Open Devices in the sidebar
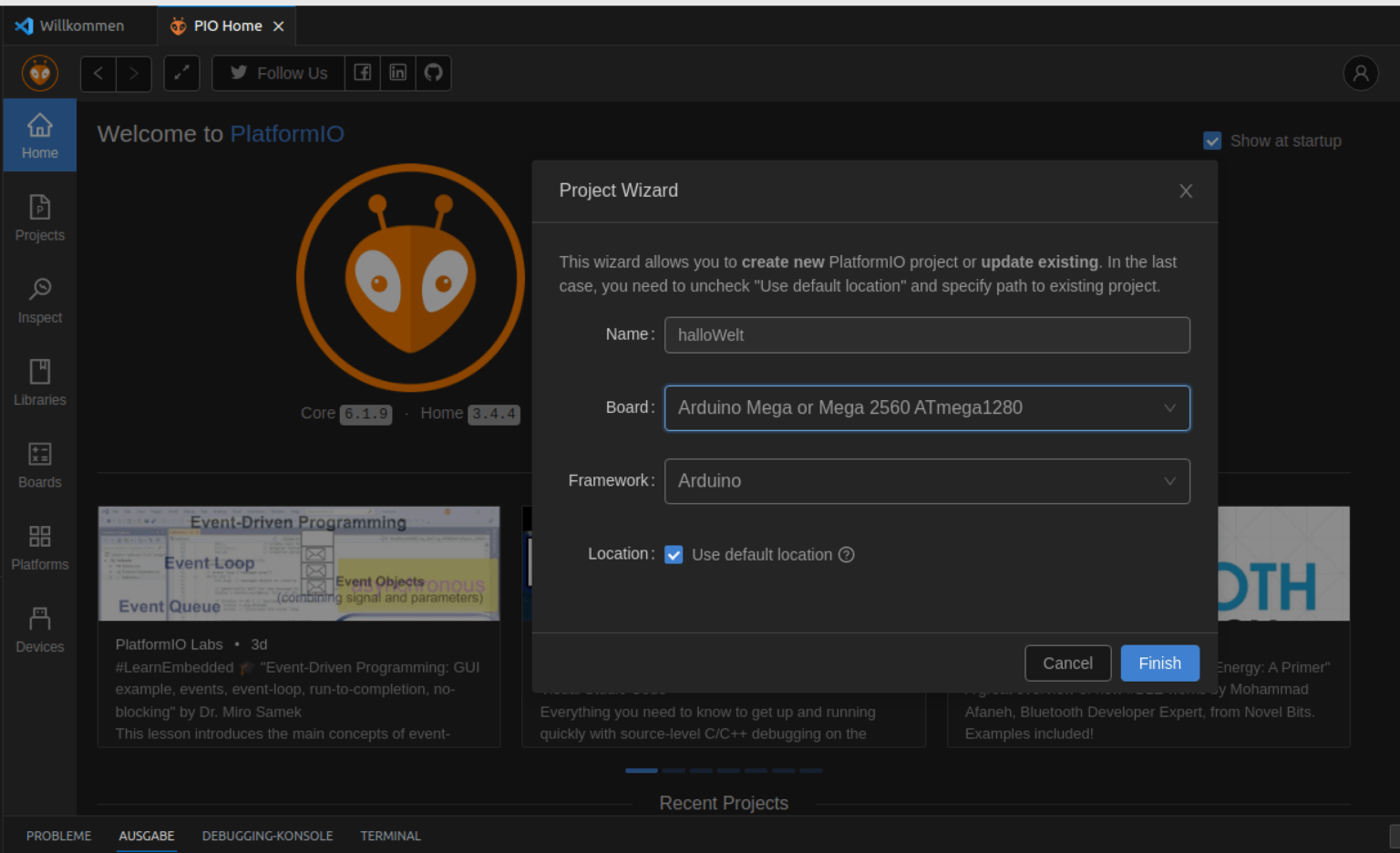Image resolution: width=1400 pixels, height=853 pixels. point(39,630)
